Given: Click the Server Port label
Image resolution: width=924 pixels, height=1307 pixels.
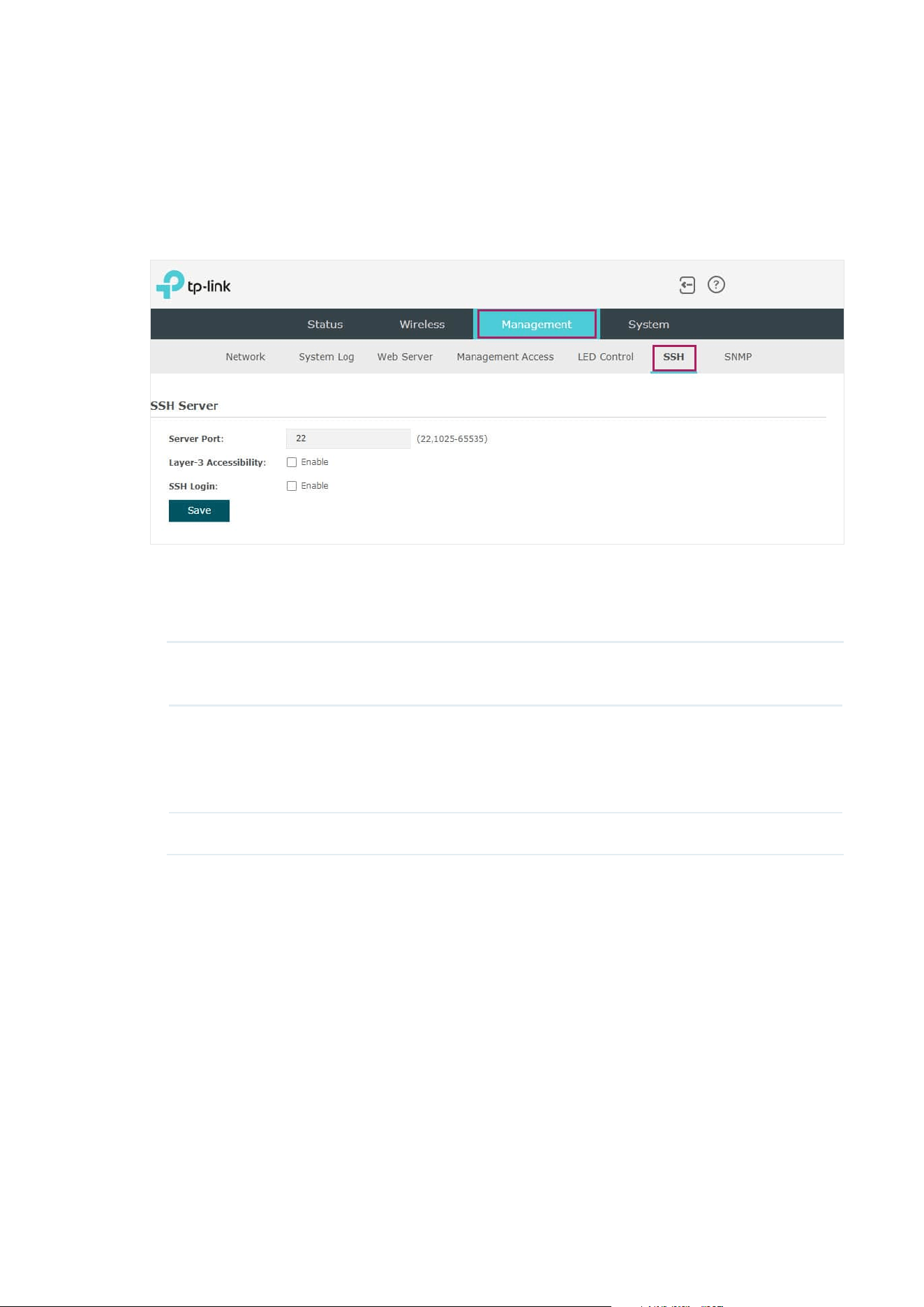Looking at the screenshot, I should 196,439.
